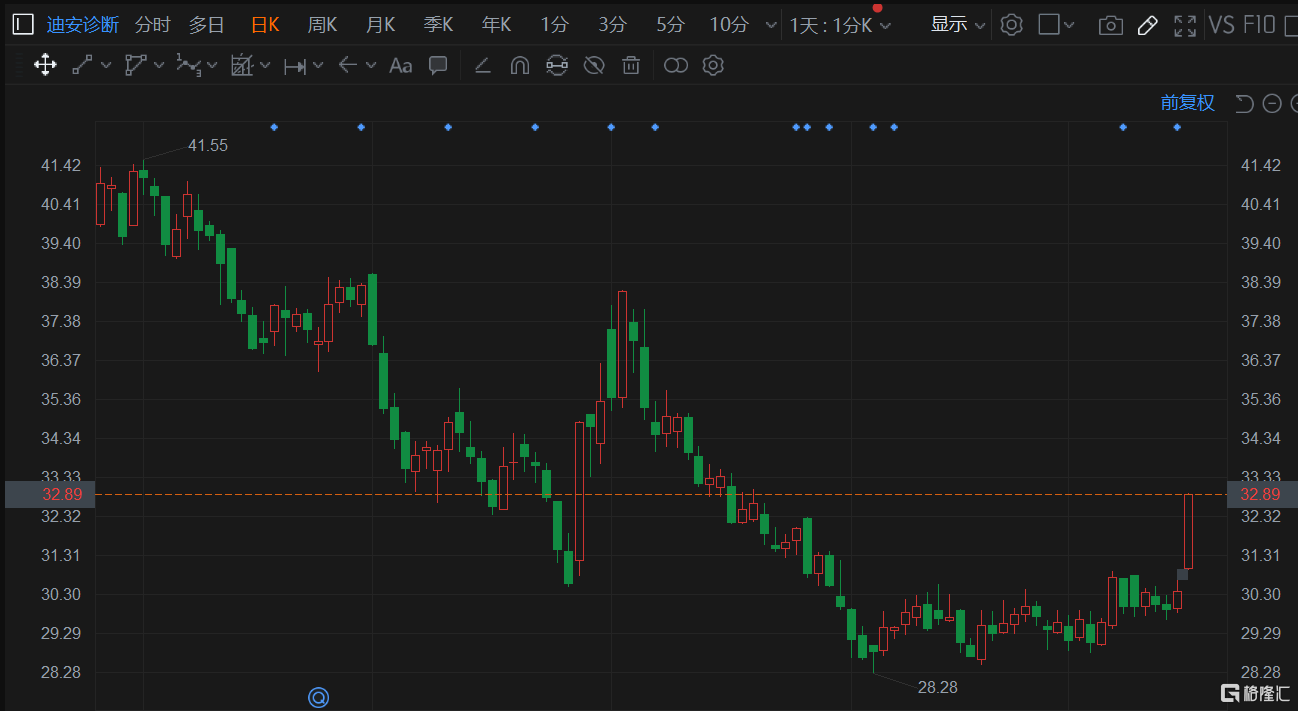This screenshot has height=711, width=1298.
Task: Select the 日K daily candlestick tab
Action: click(265, 25)
